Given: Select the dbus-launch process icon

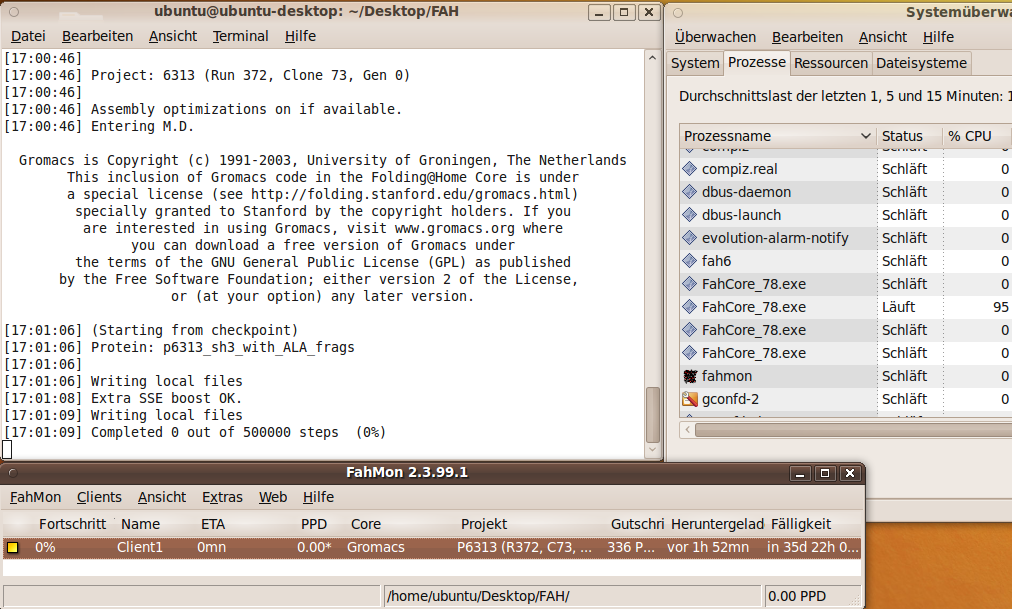Looking at the screenshot, I should [689, 215].
